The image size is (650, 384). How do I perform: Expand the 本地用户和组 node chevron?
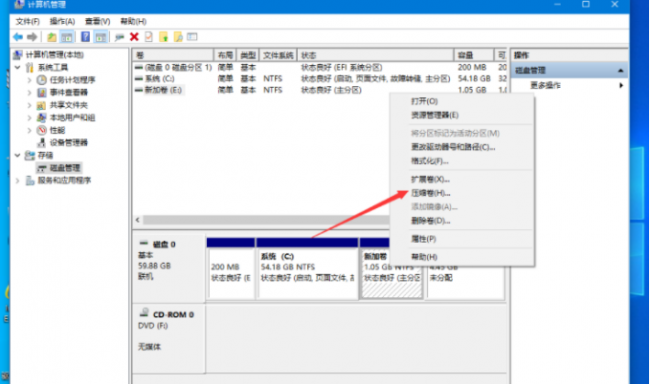coord(29,118)
